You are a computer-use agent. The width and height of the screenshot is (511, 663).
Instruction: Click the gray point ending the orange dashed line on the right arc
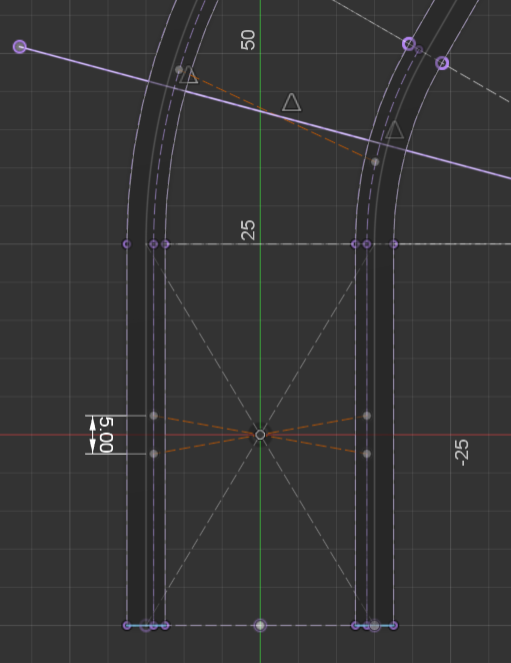pos(375,162)
